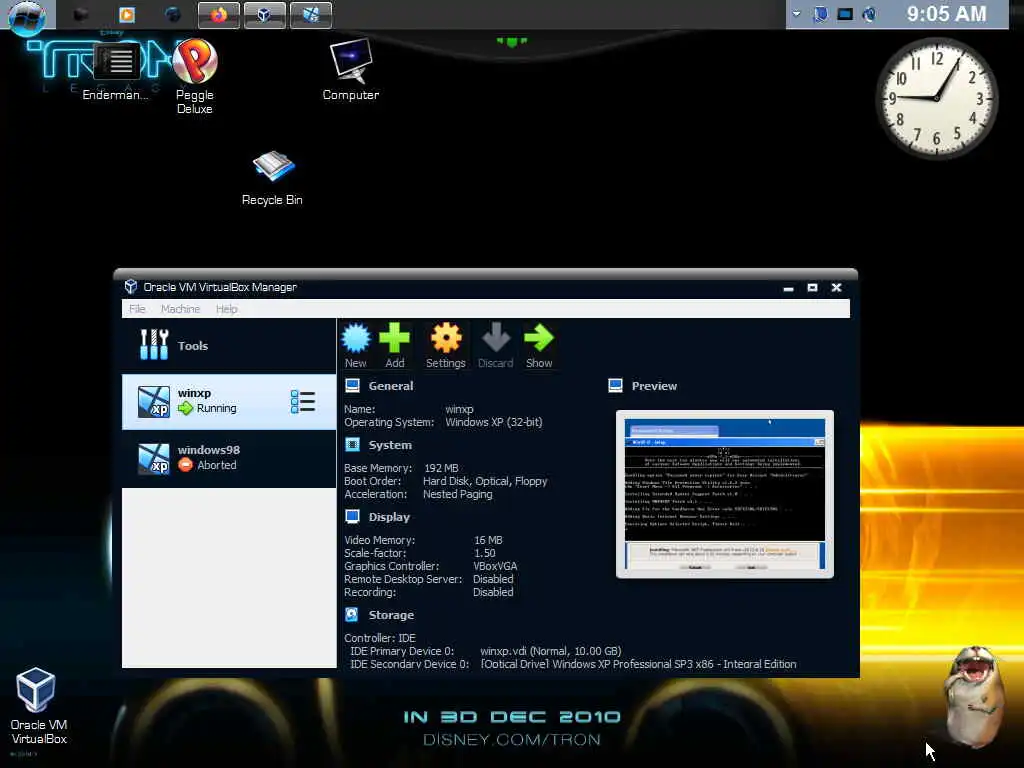Click the winxp OS icon
This screenshot has height=768, width=1024.
coord(153,402)
